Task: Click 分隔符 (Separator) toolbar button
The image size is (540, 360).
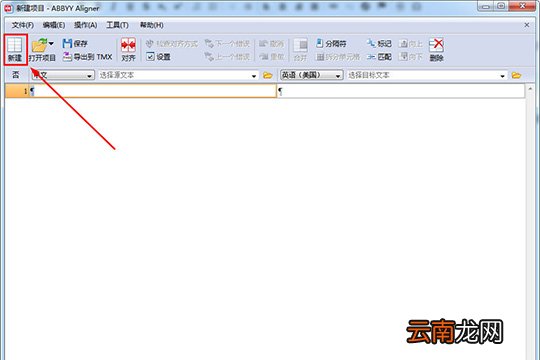Action: tap(331, 44)
